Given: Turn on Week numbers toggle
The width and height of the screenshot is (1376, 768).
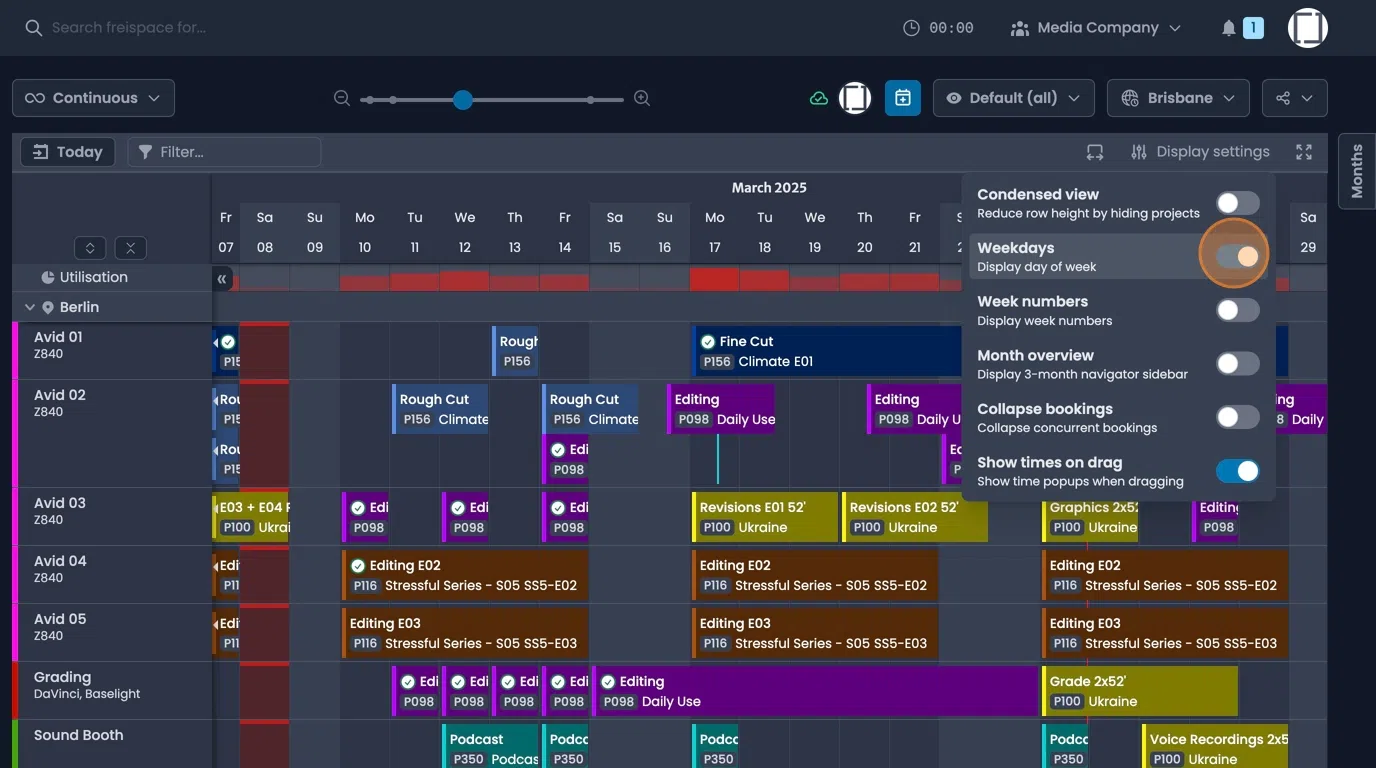Looking at the screenshot, I should pos(1237,310).
